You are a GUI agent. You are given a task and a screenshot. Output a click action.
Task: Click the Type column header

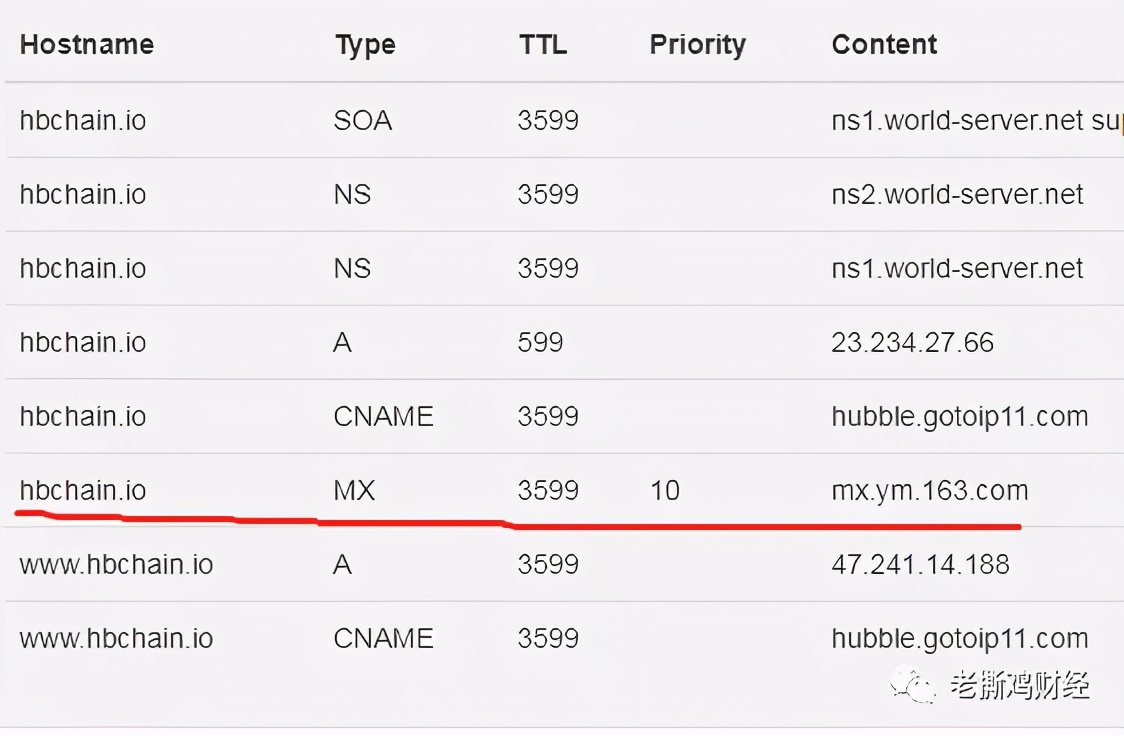[366, 45]
